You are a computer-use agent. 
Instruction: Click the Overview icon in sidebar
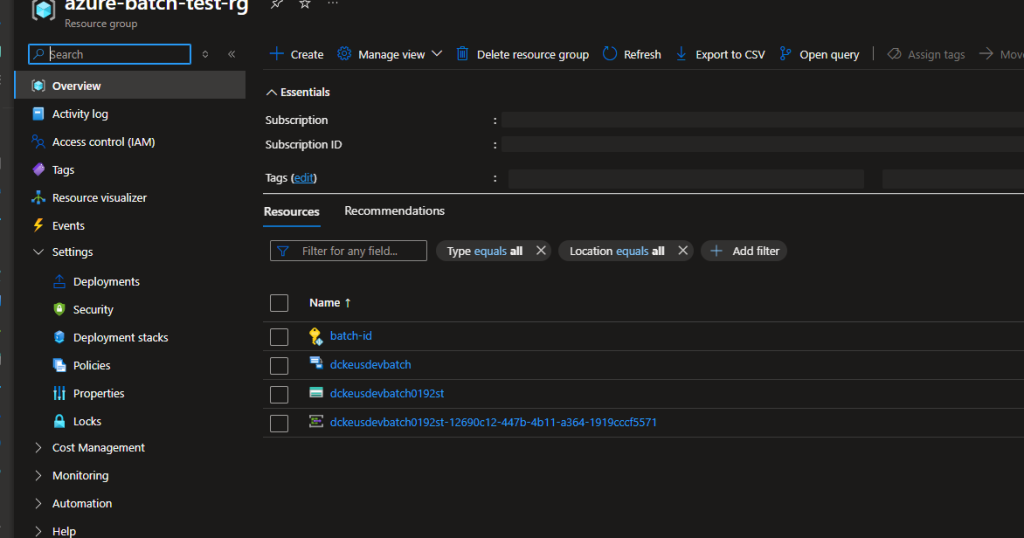tap(39, 86)
